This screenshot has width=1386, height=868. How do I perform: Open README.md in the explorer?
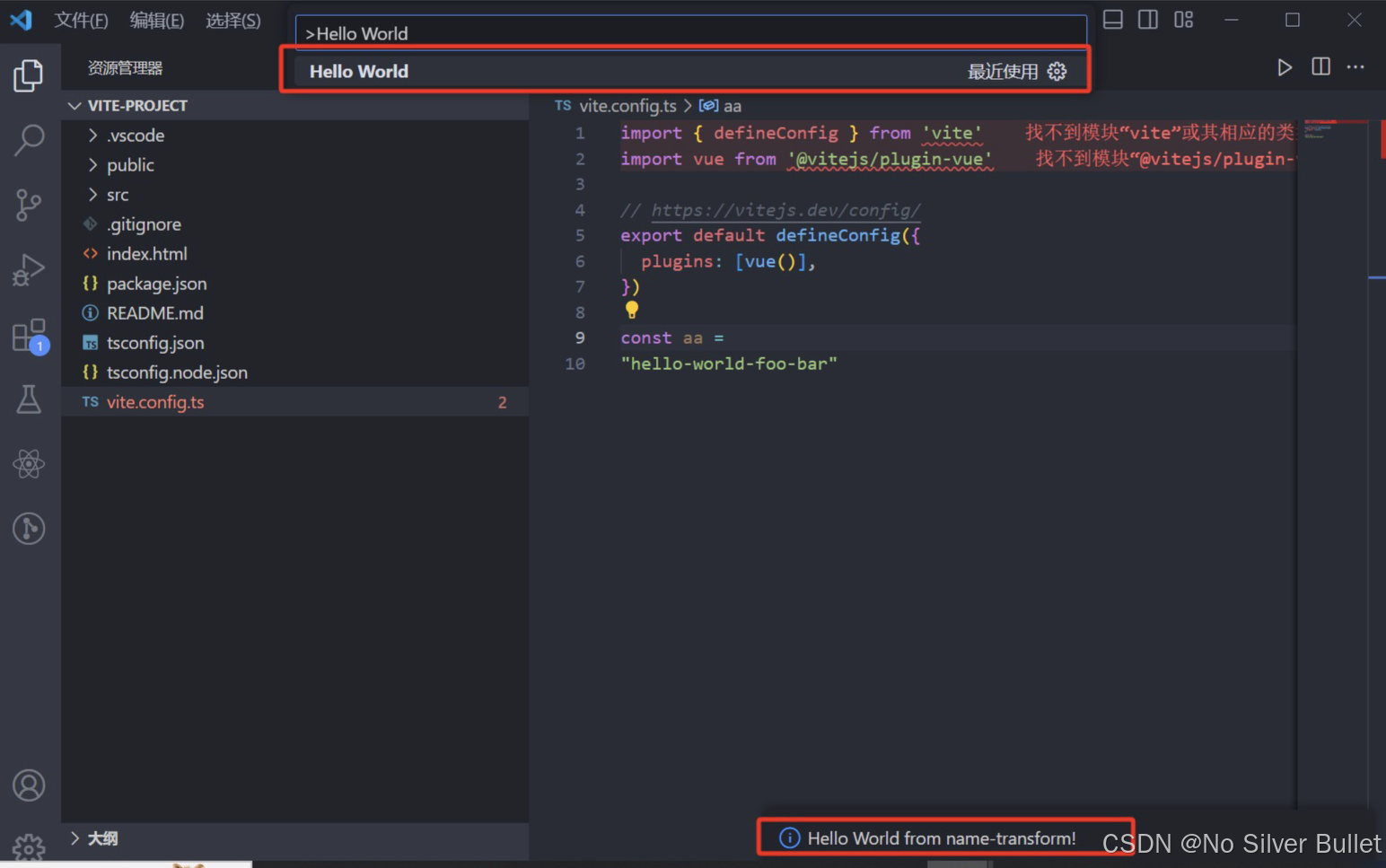coord(294,313)
